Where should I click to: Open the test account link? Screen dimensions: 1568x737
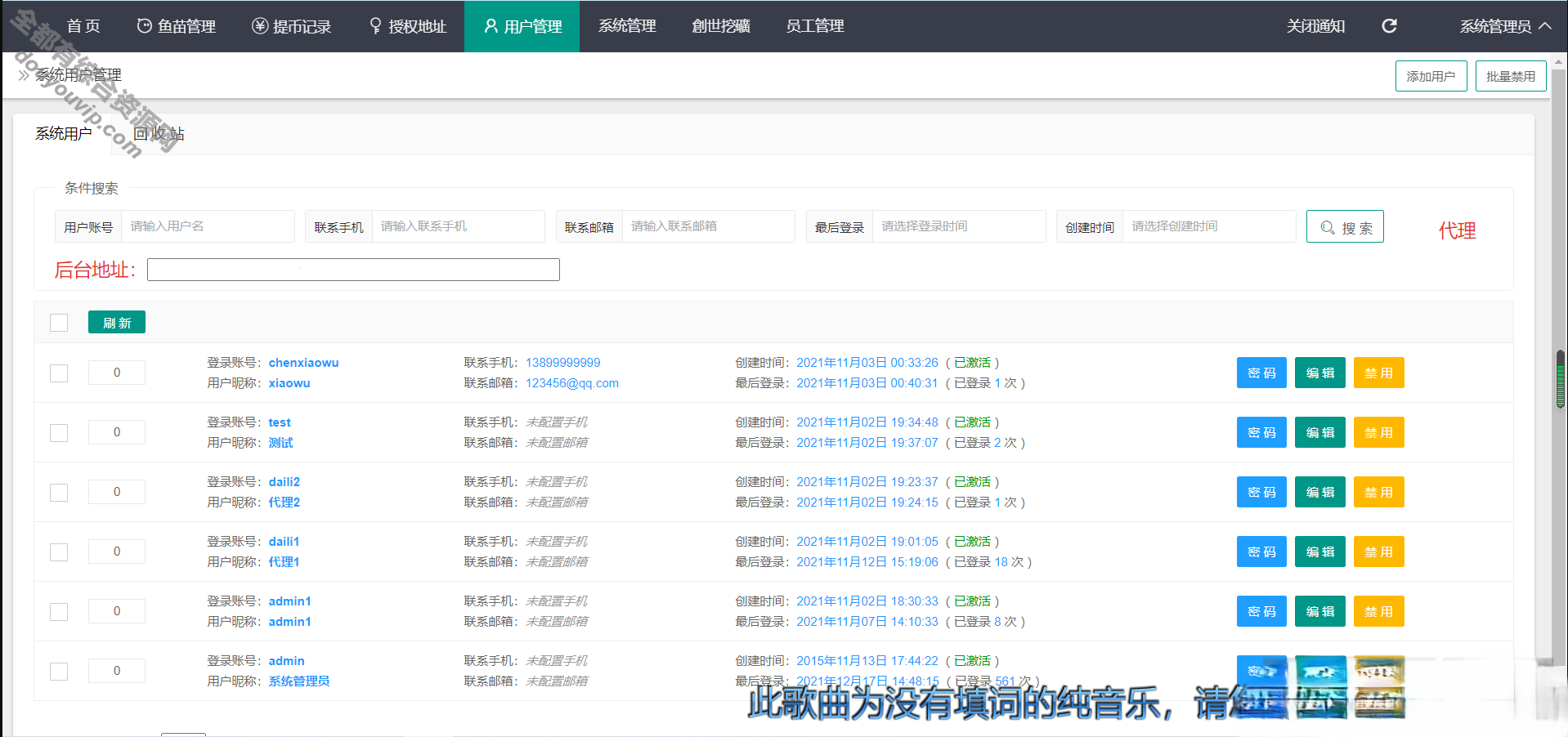pyautogui.click(x=280, y=422)
